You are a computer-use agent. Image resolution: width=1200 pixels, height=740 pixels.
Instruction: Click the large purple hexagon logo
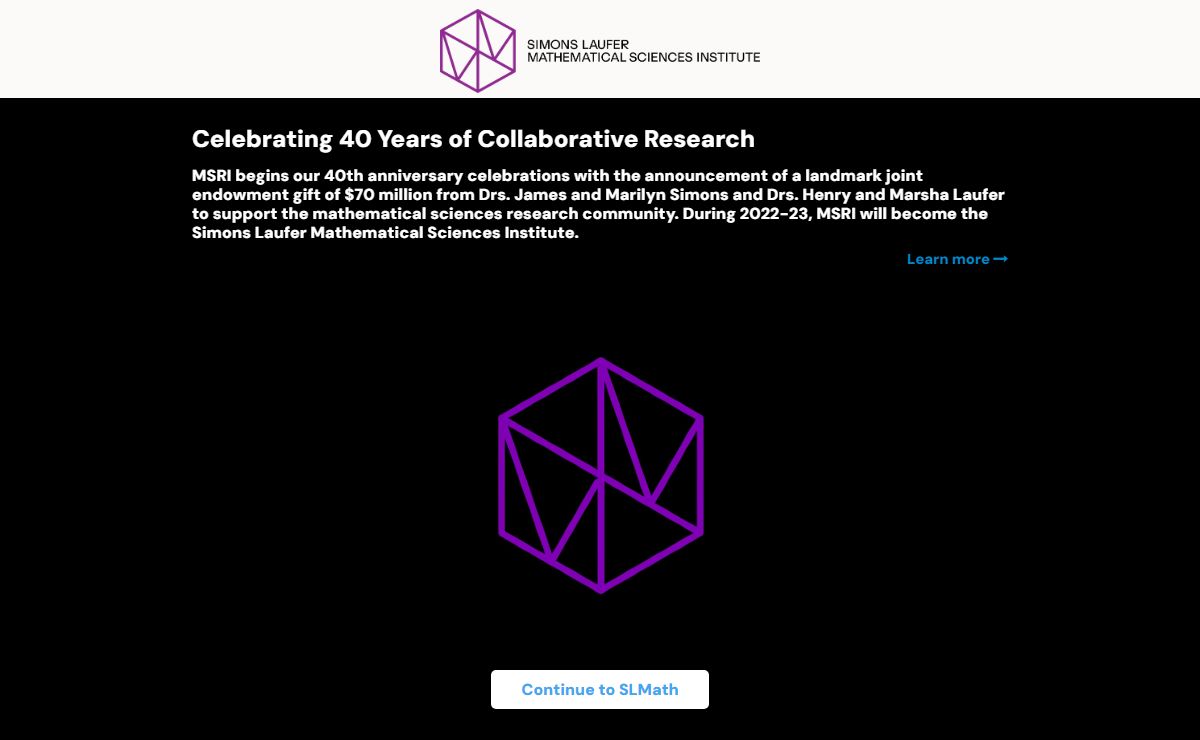(600, 475)
